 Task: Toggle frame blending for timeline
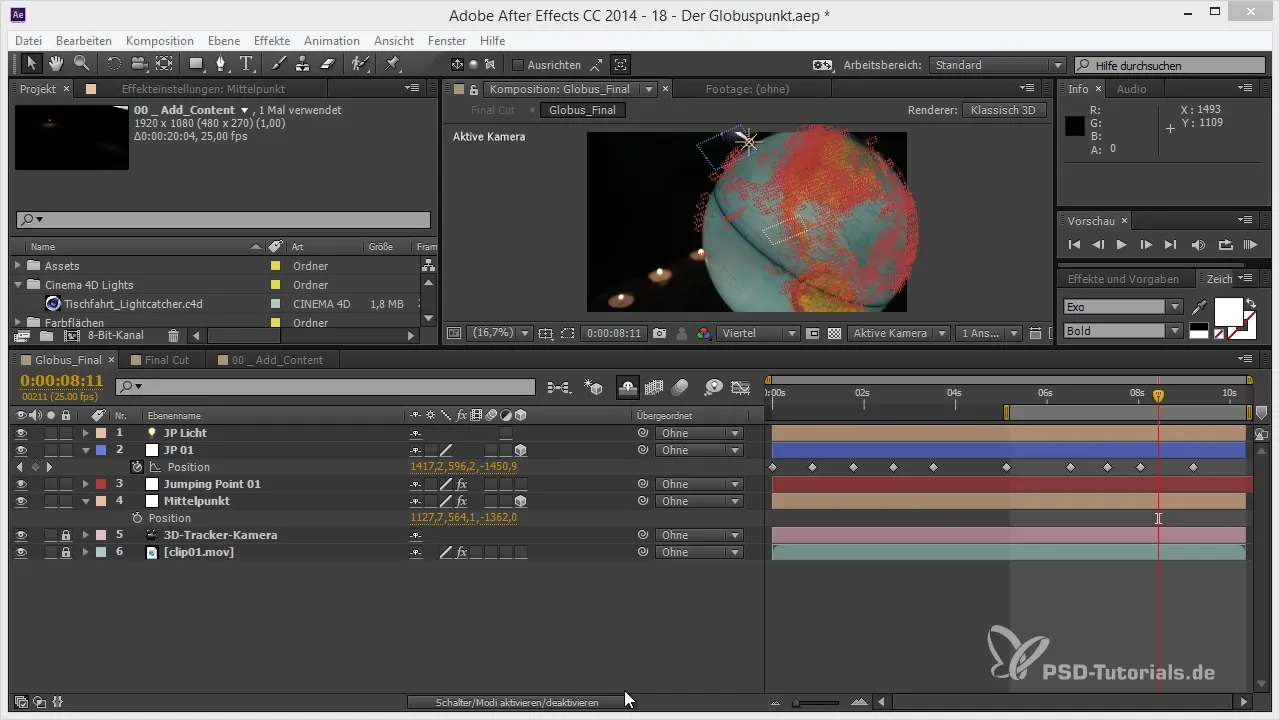coord(656,386)
